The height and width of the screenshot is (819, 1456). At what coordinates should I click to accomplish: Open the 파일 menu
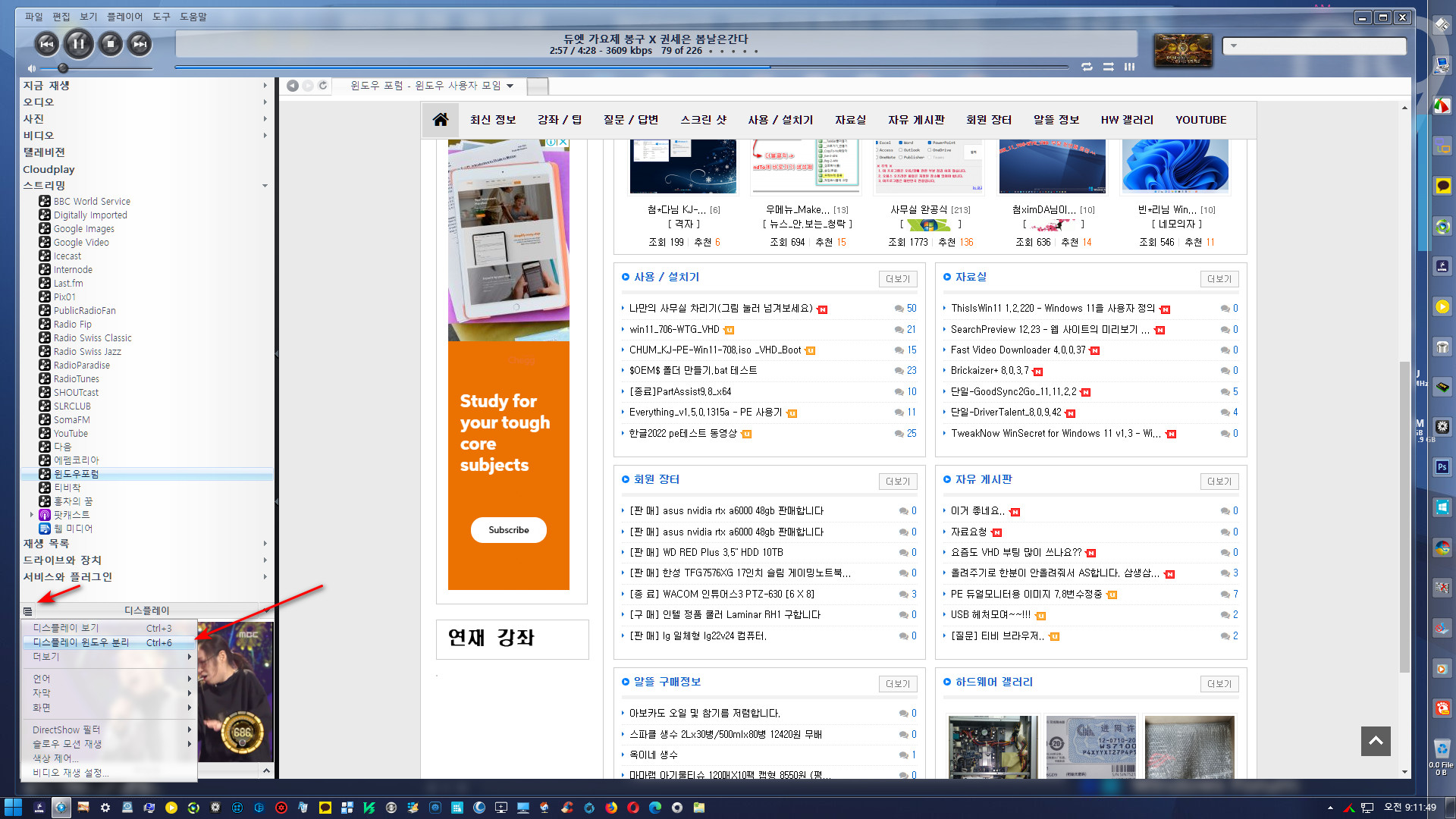(34, 17)
